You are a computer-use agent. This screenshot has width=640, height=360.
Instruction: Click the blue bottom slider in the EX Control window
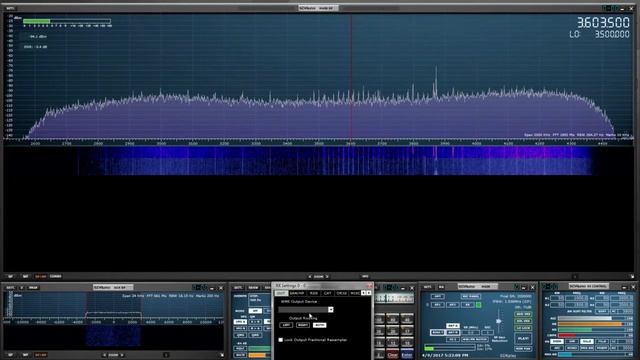pos(565,355)
